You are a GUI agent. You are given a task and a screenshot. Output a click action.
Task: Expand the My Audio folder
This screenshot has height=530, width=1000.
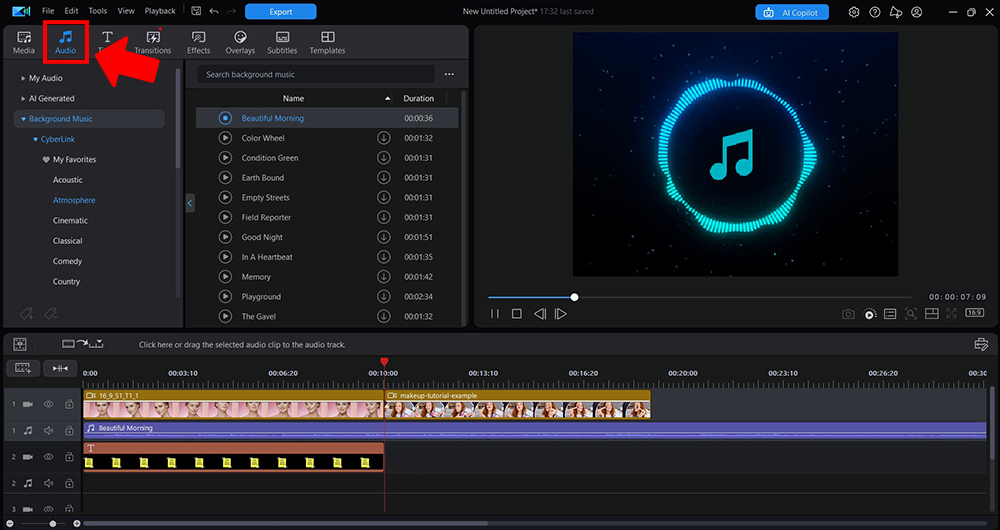(23, 78)
